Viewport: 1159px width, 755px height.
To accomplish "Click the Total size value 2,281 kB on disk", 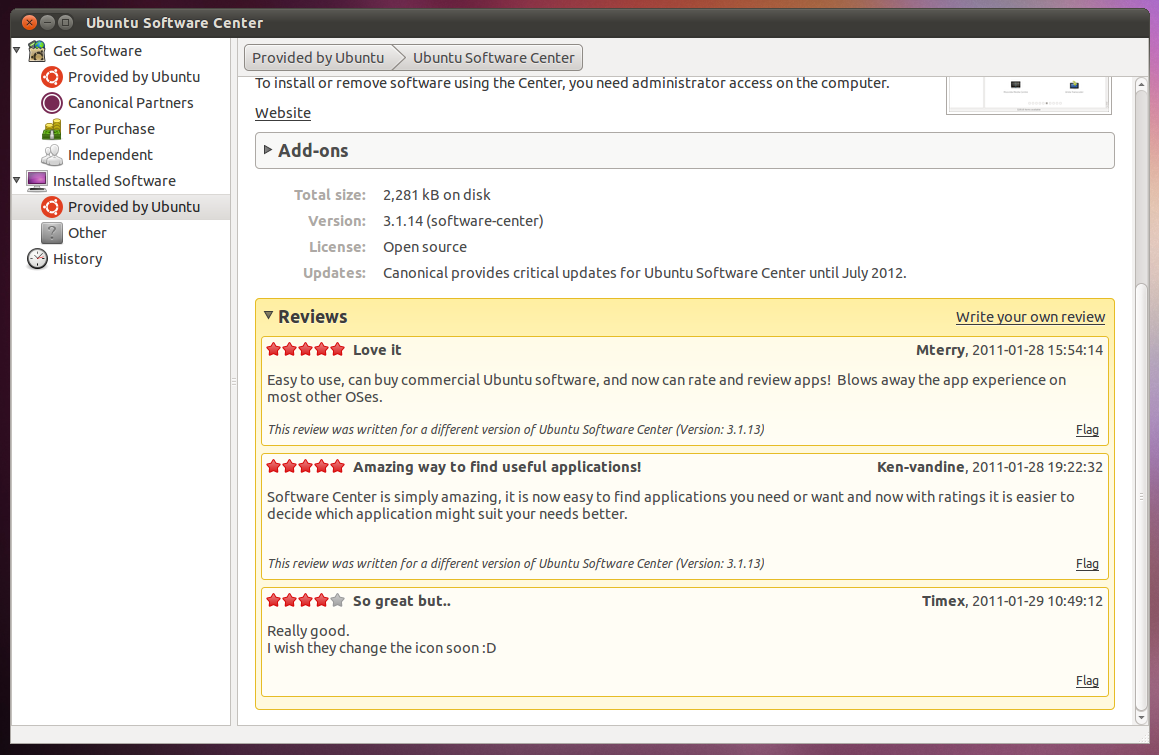I will pyautogui.click(x=437, y=195).
